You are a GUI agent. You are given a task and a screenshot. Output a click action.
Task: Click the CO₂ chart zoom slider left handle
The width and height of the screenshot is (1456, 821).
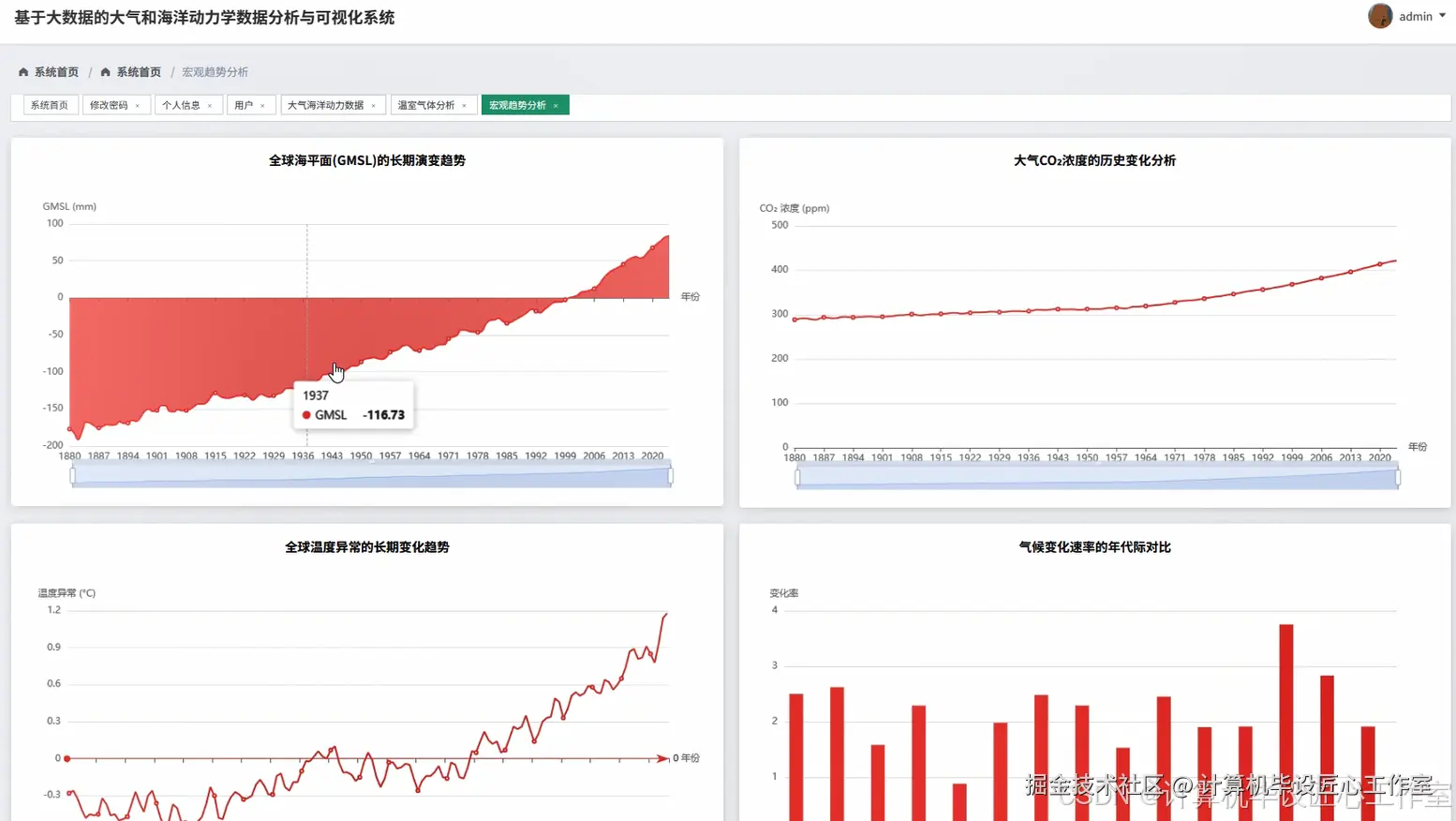pyautogui.click(x=797, y=478)
